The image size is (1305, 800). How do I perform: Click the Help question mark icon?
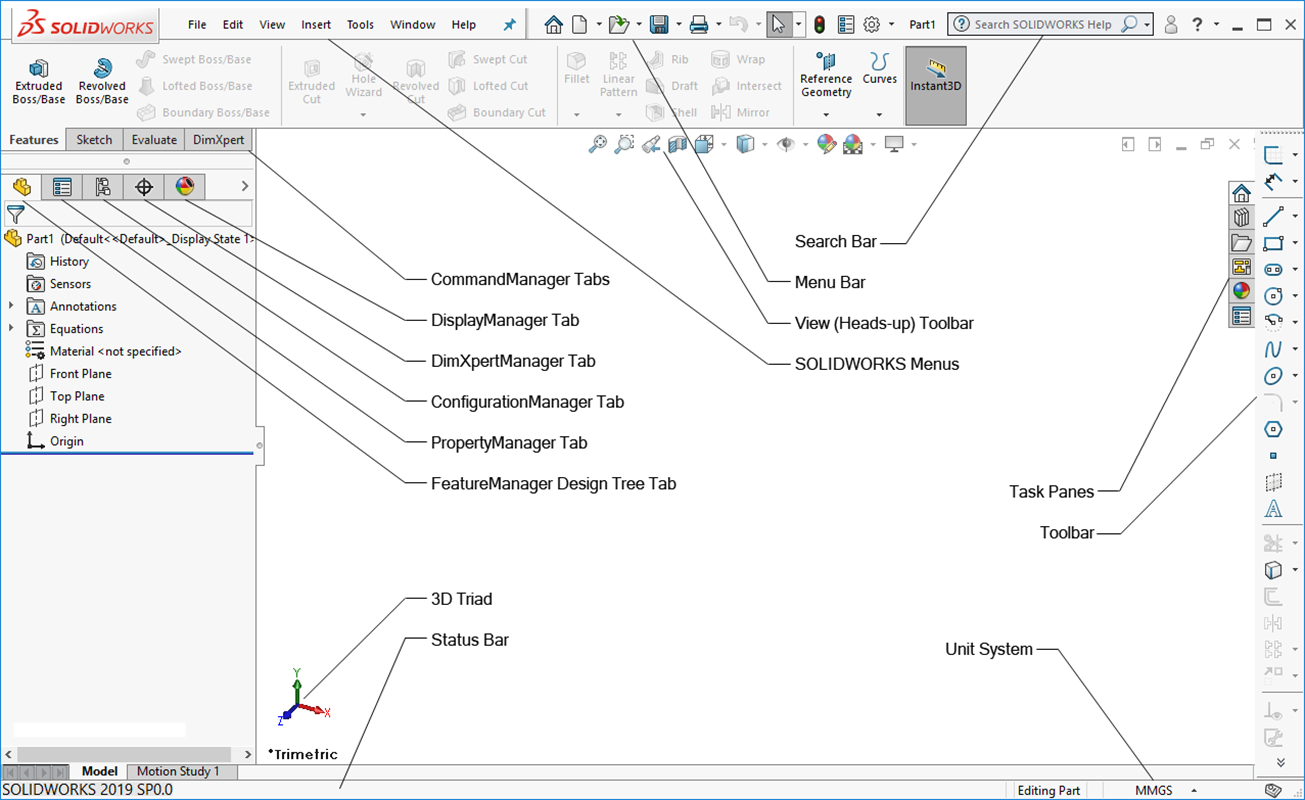click(x=1197, y=24)
